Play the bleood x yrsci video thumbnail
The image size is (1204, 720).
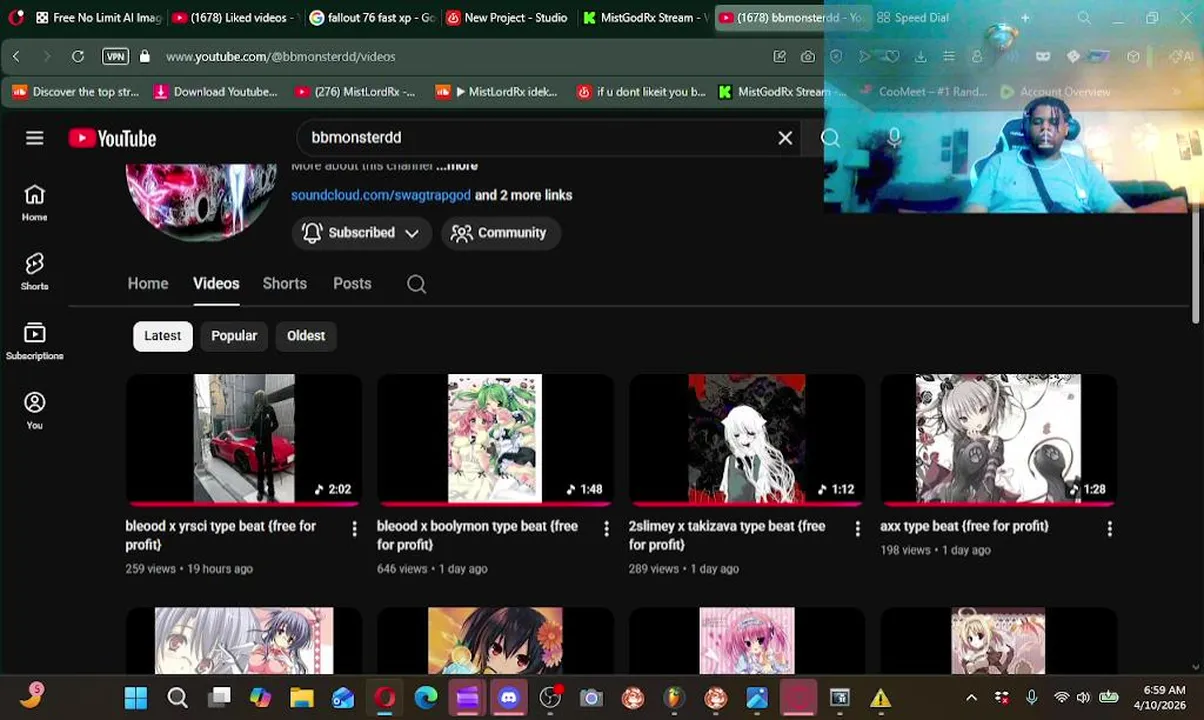click(244, 438)
